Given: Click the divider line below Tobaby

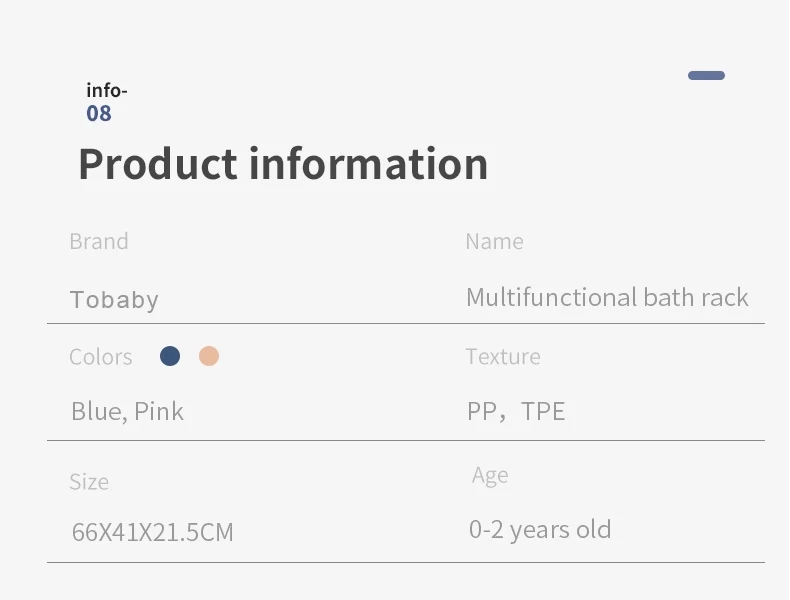Looking at the screenshot, I should click(x=405, y=324).
